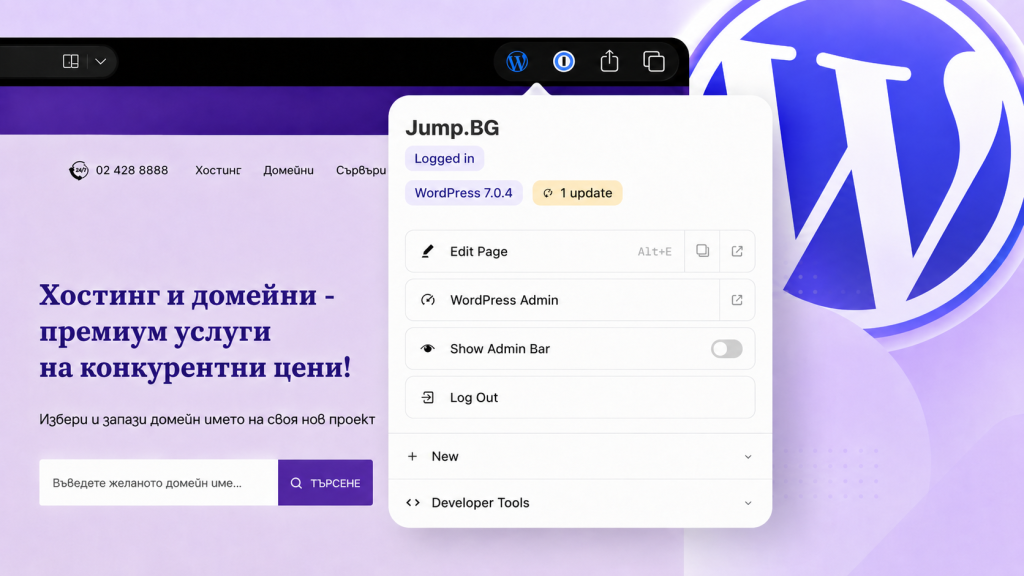Copy the Edit Page link icon

coord(702,251)
